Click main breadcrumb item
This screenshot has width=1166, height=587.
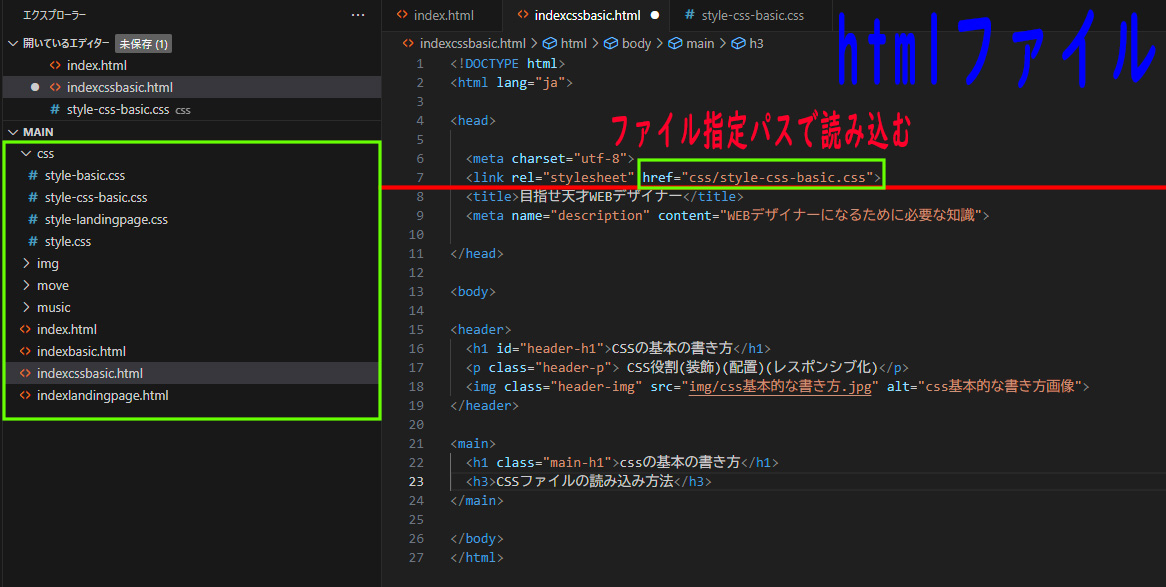(700, 43)
